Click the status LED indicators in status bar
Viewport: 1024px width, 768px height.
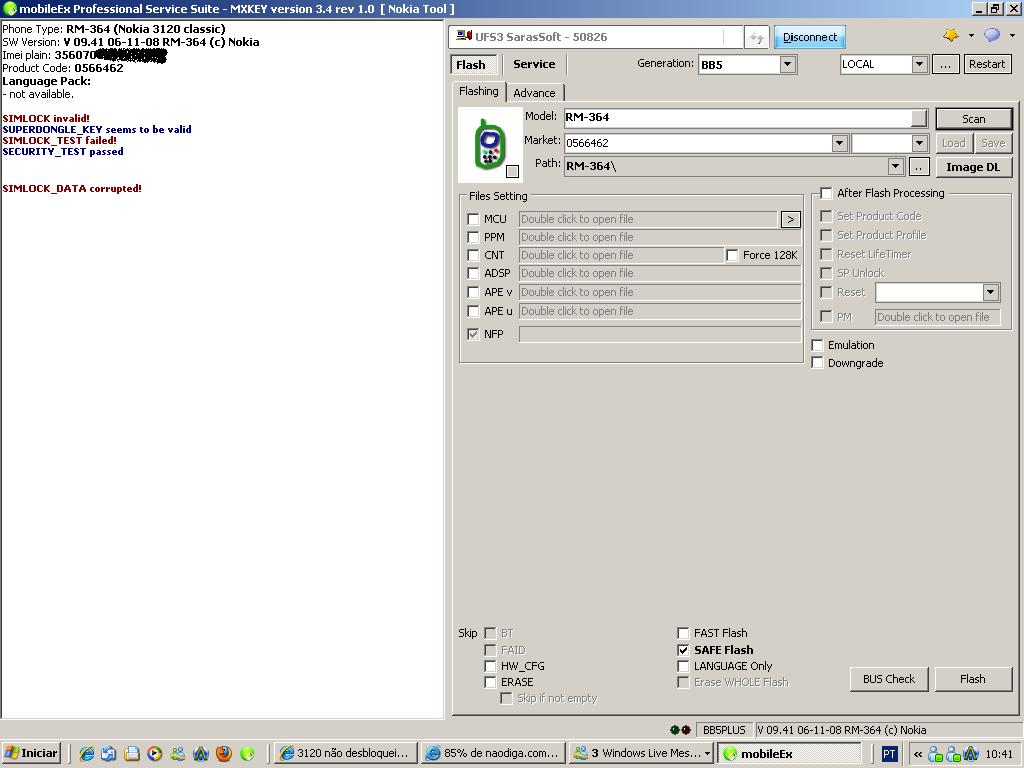pos(680,729)
